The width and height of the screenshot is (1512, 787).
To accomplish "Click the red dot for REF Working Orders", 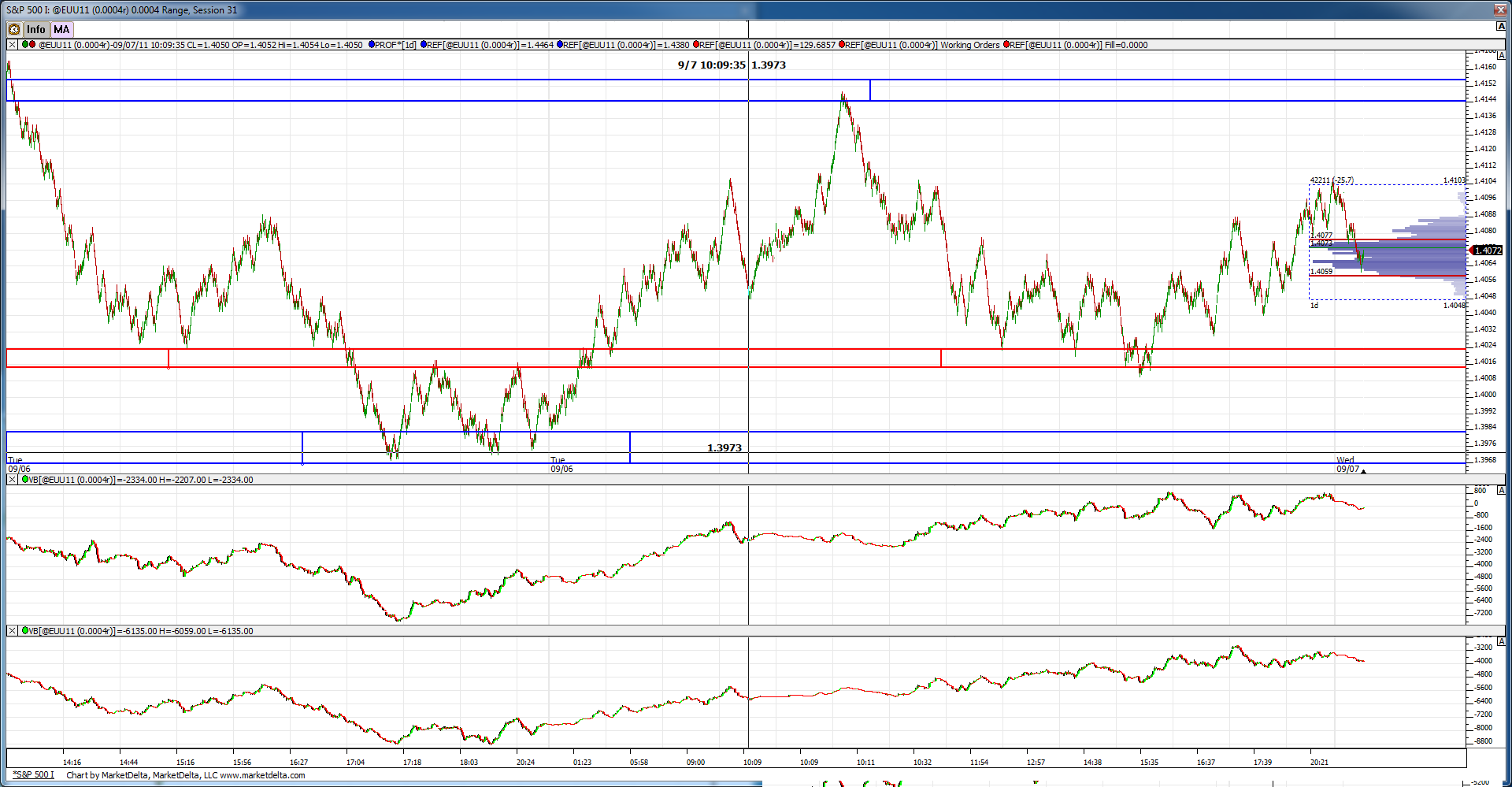I will coord(842,45).
